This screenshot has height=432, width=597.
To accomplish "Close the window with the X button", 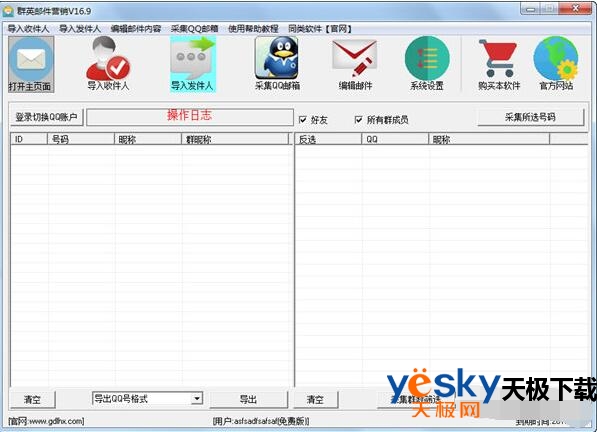I will (576, 9).
